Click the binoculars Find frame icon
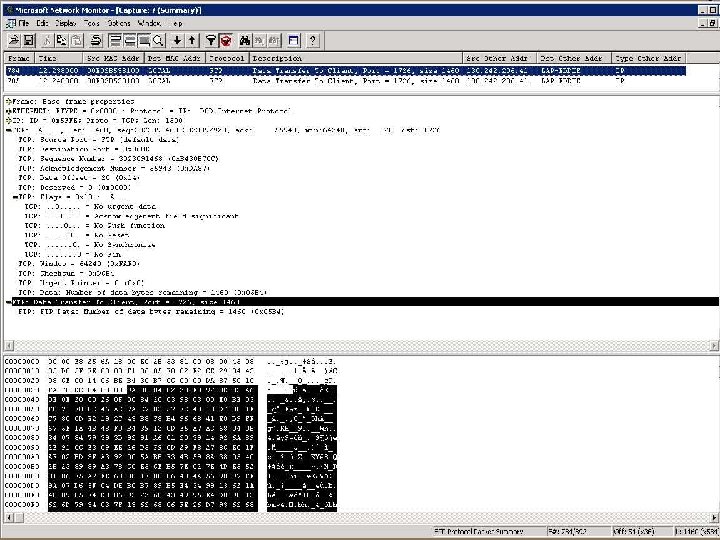The height and width of the screenshot is (540, 720). 245,41
